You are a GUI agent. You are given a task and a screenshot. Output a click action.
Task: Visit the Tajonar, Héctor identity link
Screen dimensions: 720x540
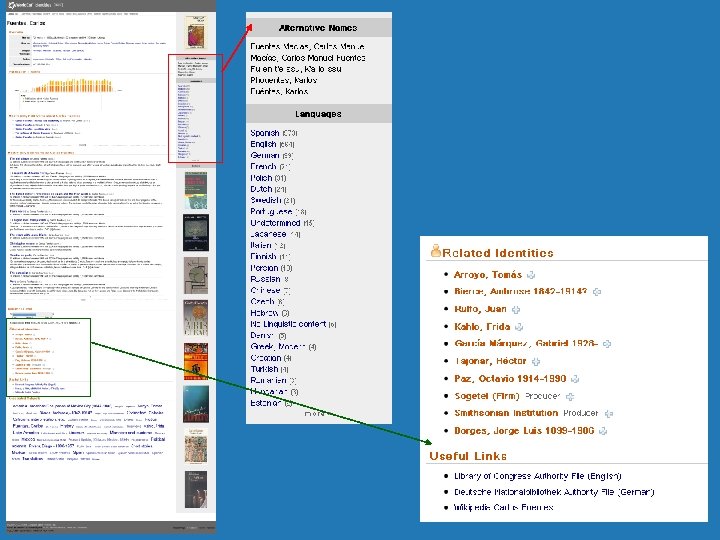point(490,361)
